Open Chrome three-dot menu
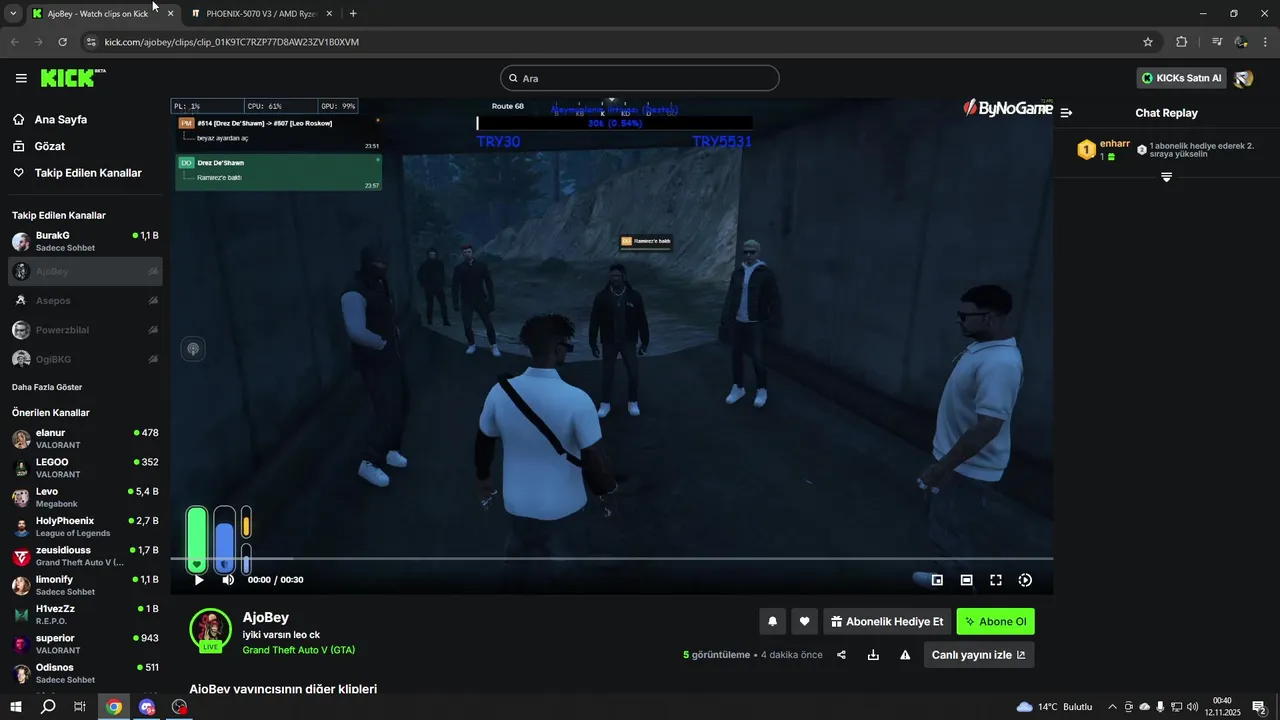 pyautogui.click(x=1266, y=42)
